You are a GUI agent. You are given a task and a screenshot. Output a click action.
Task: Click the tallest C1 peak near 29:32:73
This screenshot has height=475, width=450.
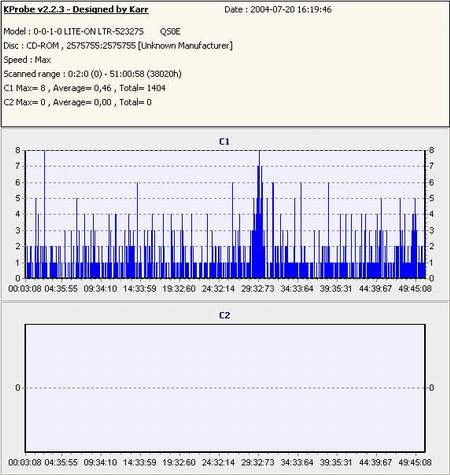coord(259,213)
